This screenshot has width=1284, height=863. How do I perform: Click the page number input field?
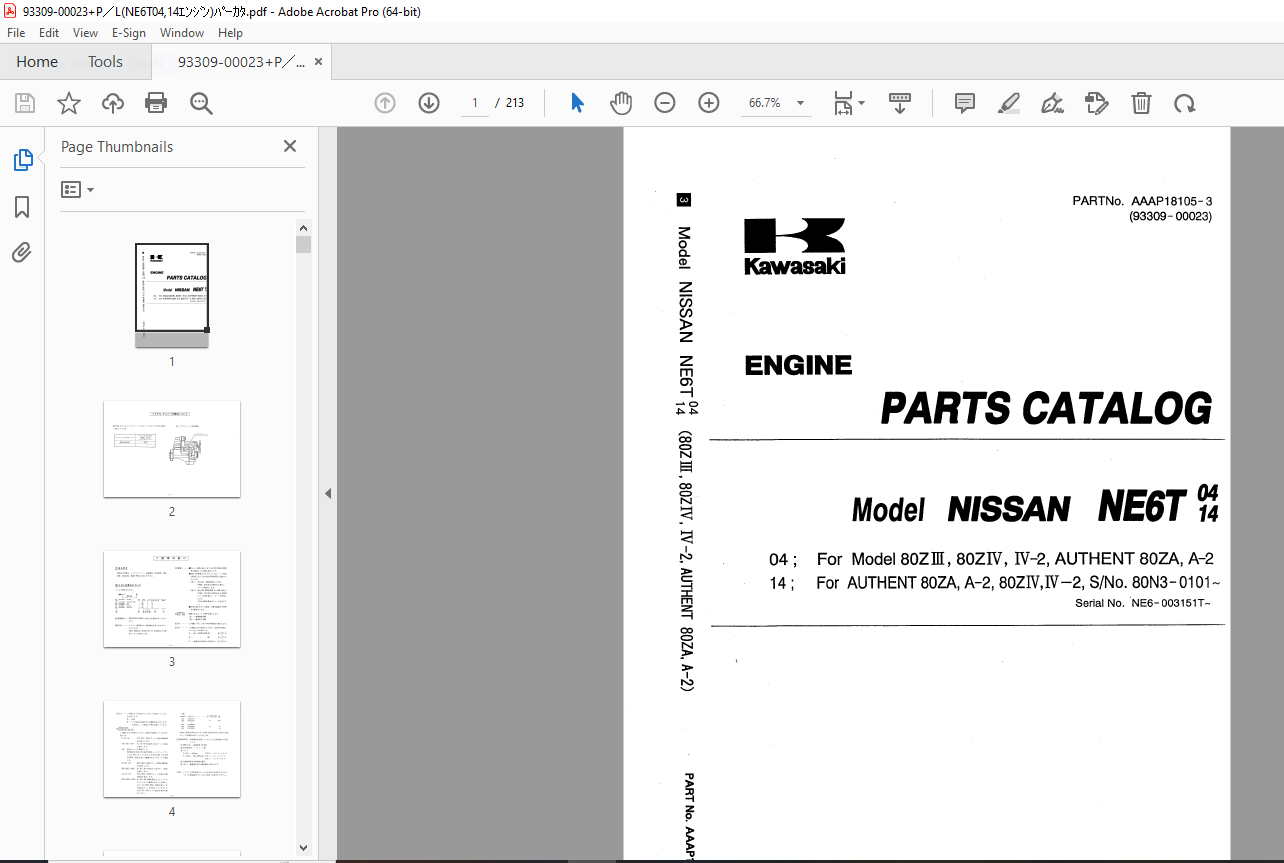tap(475, 103)
